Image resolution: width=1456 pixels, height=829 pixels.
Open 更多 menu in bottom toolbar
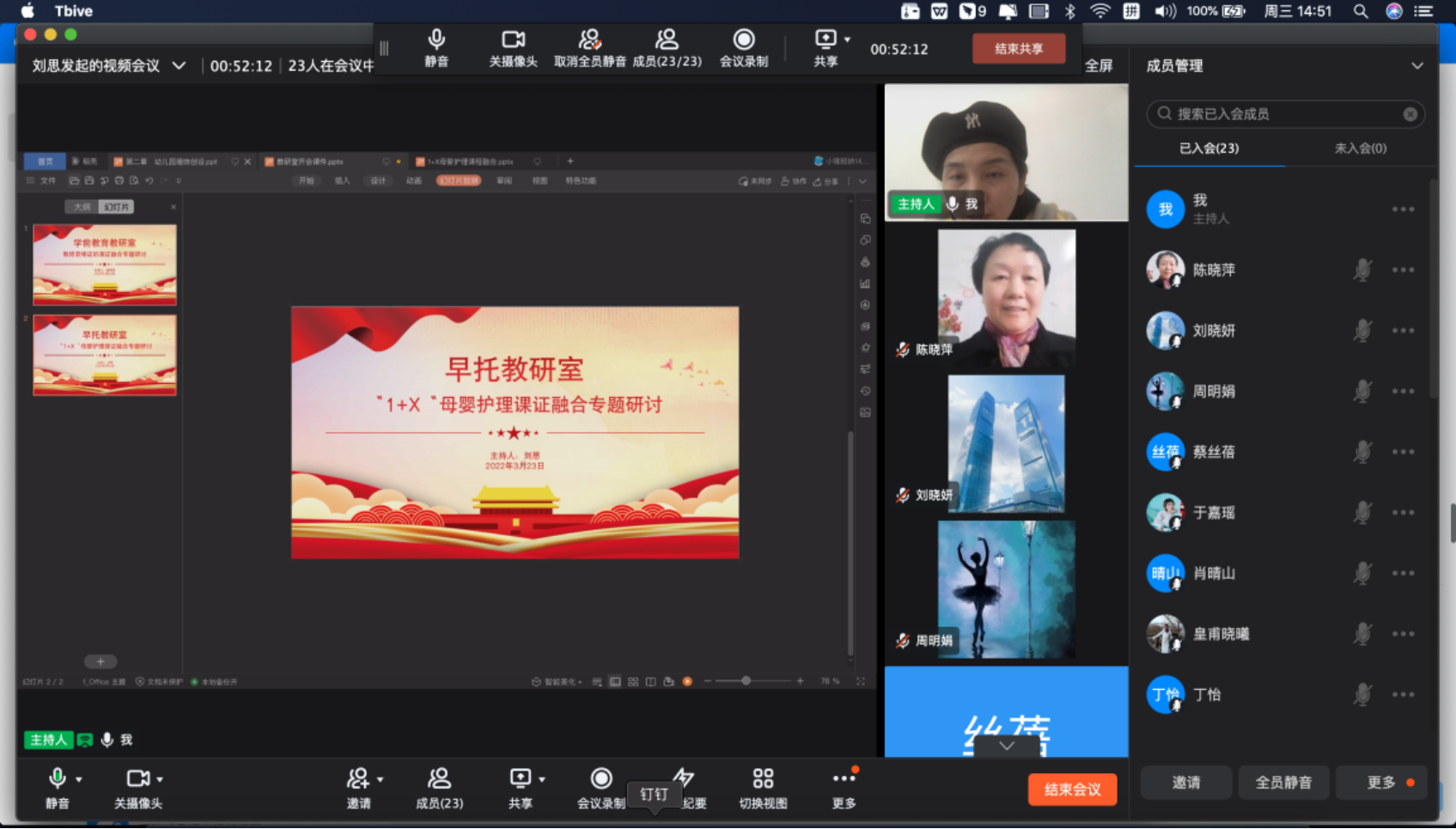pyautogui.click(x=844, y=788)
